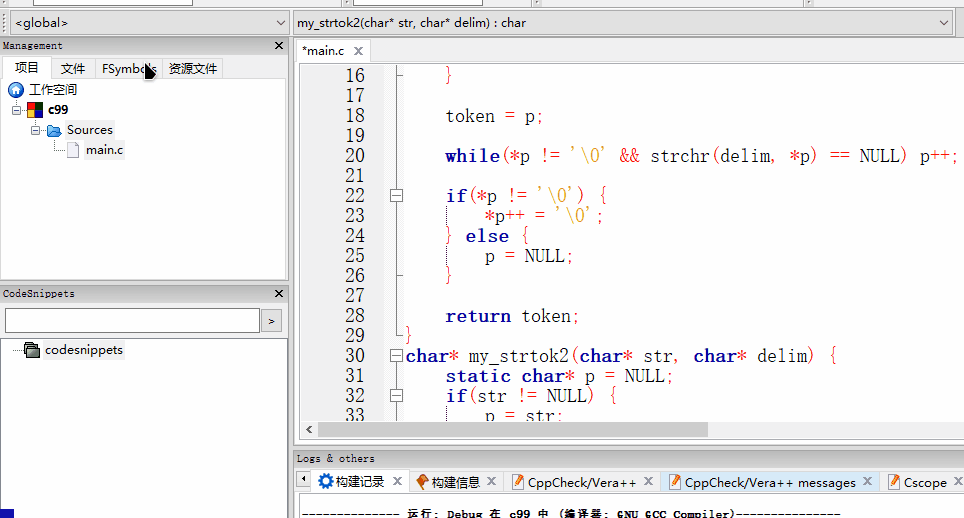Collapse the fold at line 22

(x=397, y=196)
